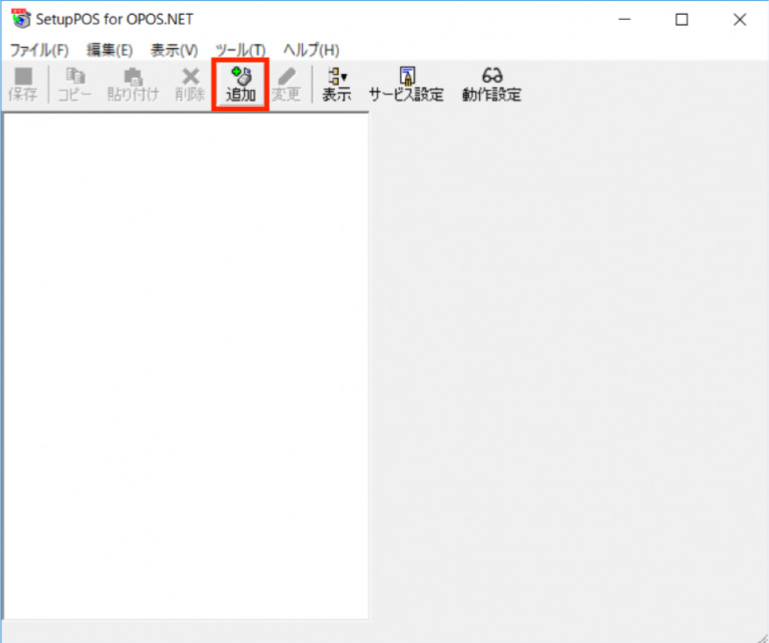The width and height of the screenshot is (769, 643).
Task: Open サービス設定 (Service settings)
Action: [407, 84]
